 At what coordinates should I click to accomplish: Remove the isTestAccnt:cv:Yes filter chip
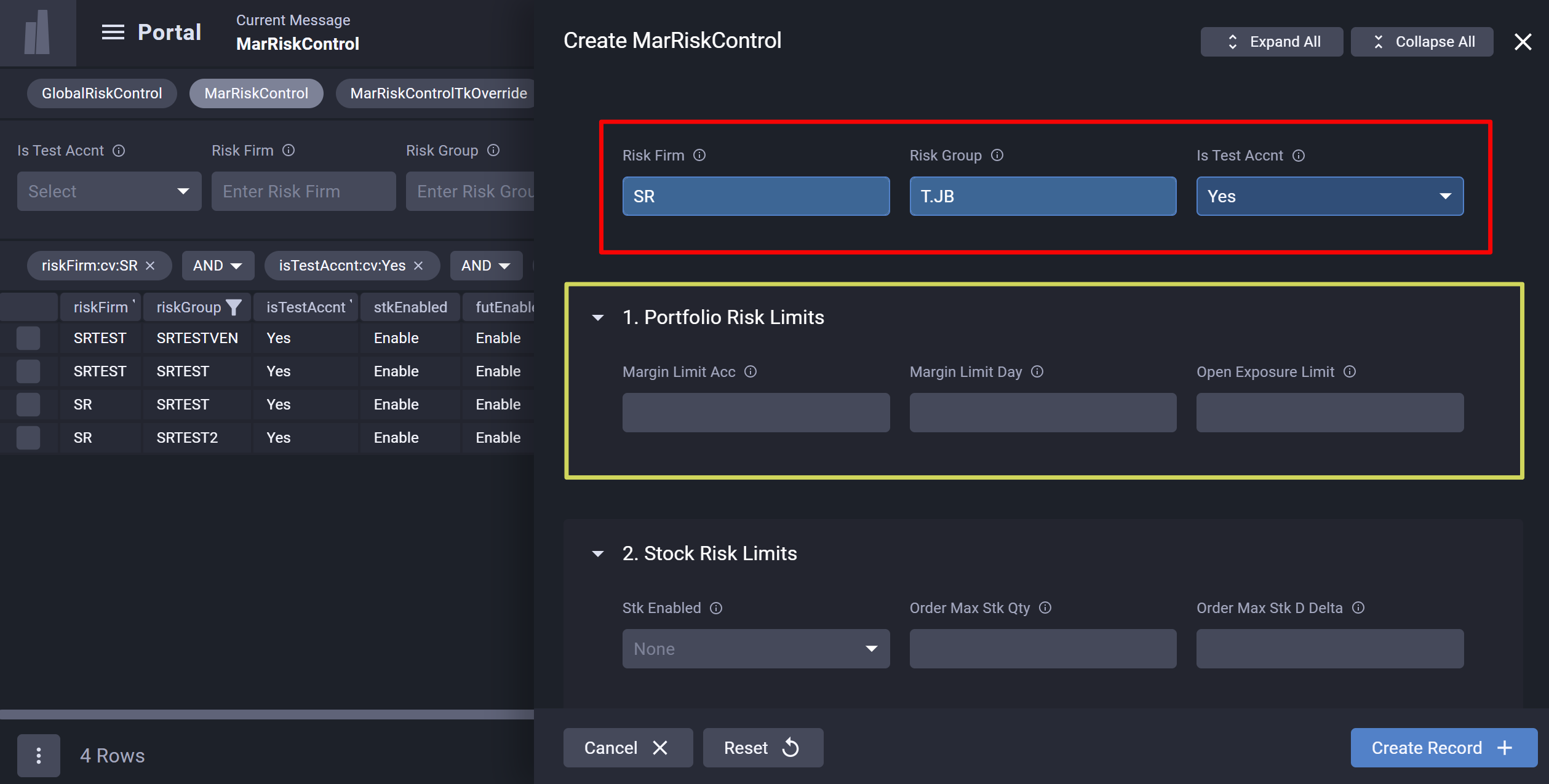click(x=418, y=266)
